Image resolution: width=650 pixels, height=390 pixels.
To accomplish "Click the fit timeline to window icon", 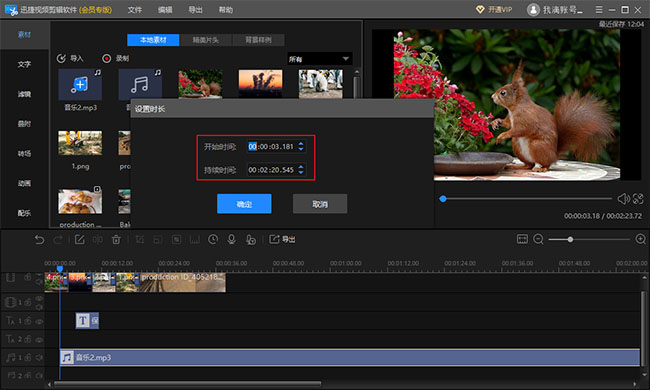I will (x=522, y=239).
